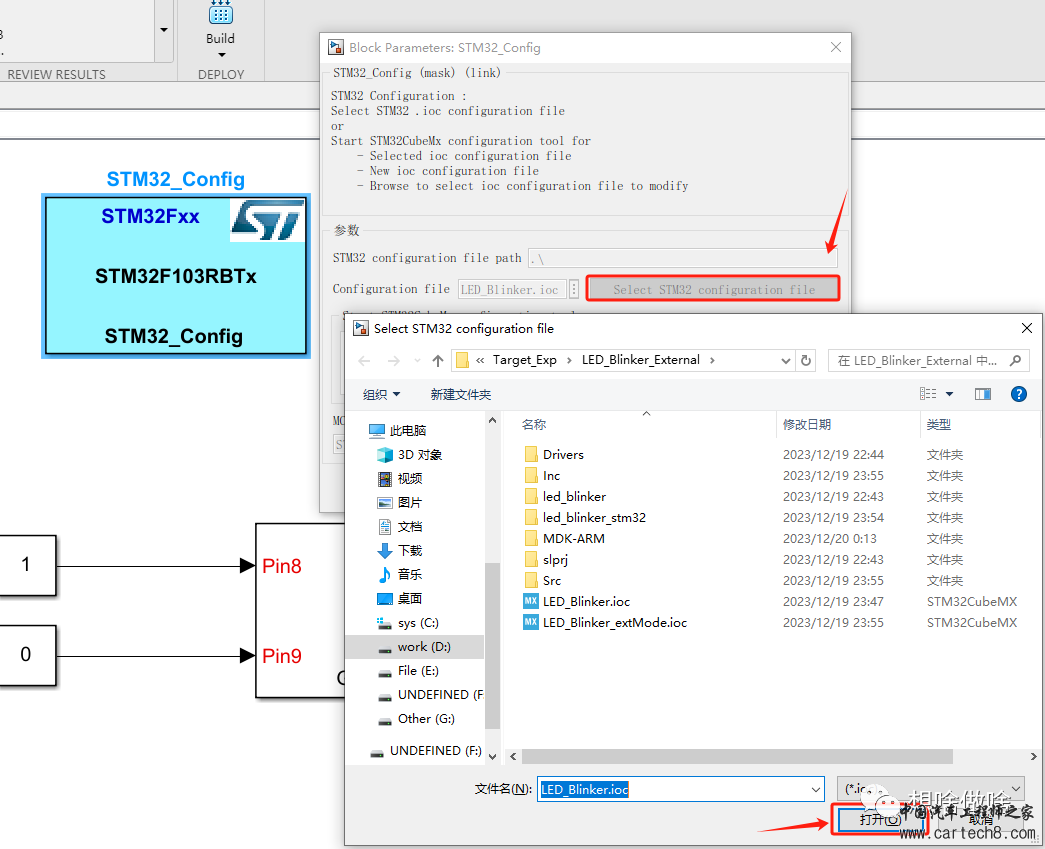Select the LED_Blinker_extMode.ioc file
This screenshot has width=1045, height=849.
614,622
